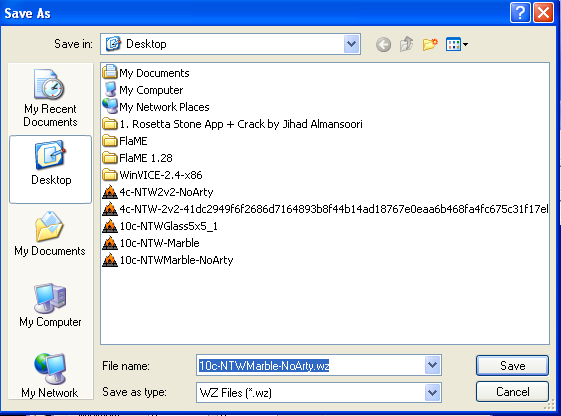Go up one folder level
Viewport: 561px width, 416px height.
(406, 44)
